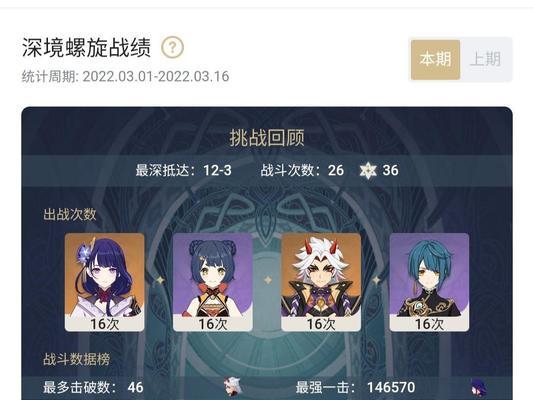Click the 战斗次数 26 stat

(302, 170)
